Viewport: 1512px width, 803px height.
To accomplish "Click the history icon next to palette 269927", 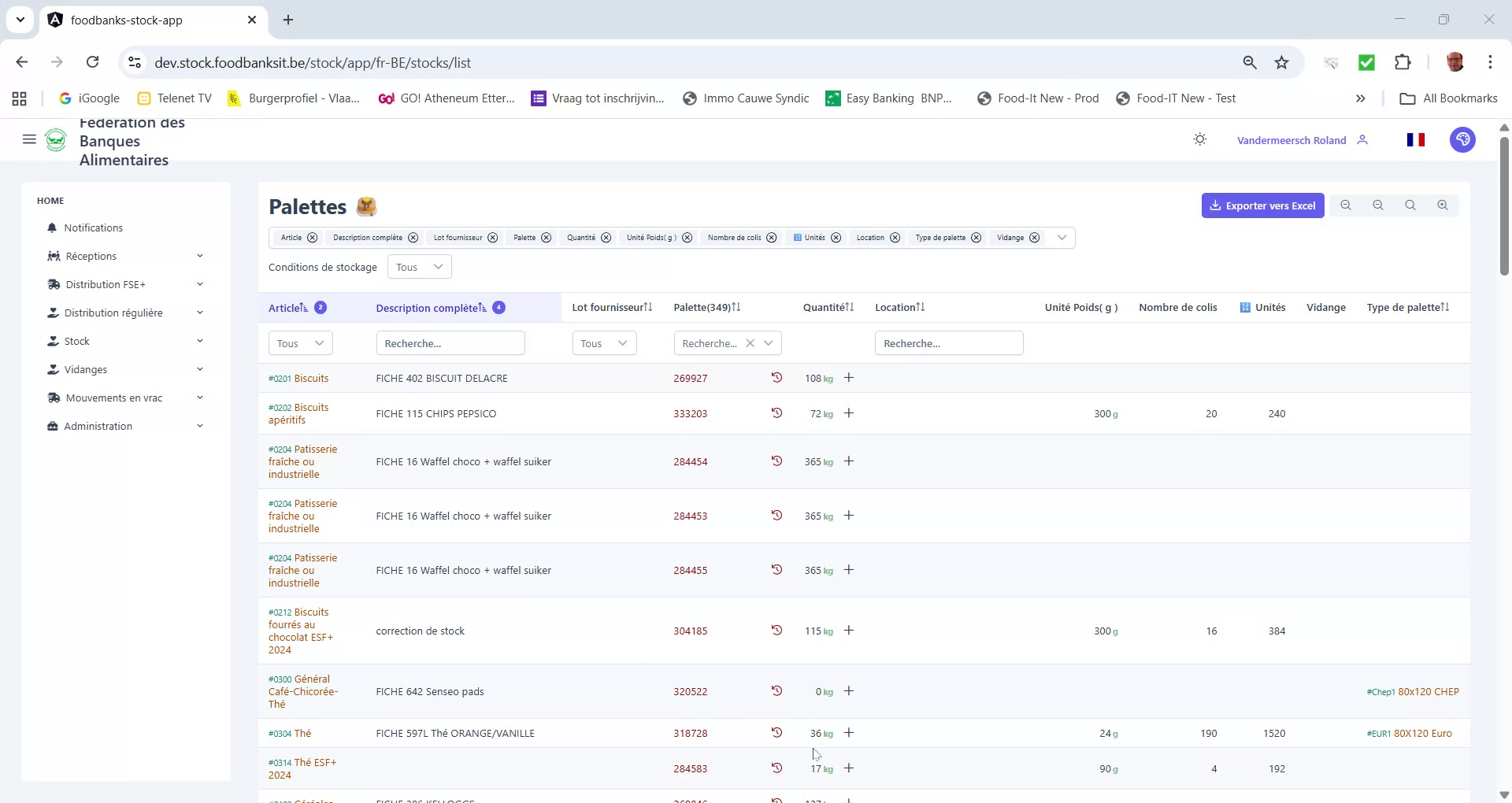I will click(776, 378).
